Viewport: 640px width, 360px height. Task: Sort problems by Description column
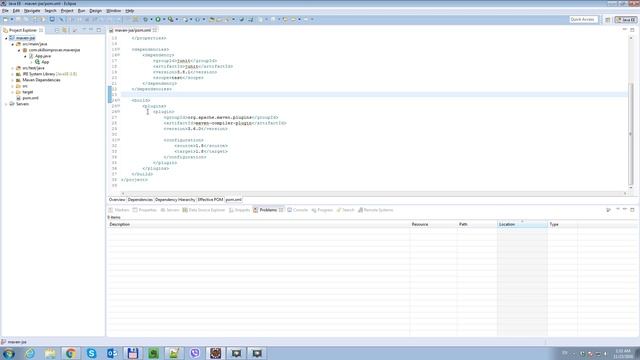click(258, 224)
